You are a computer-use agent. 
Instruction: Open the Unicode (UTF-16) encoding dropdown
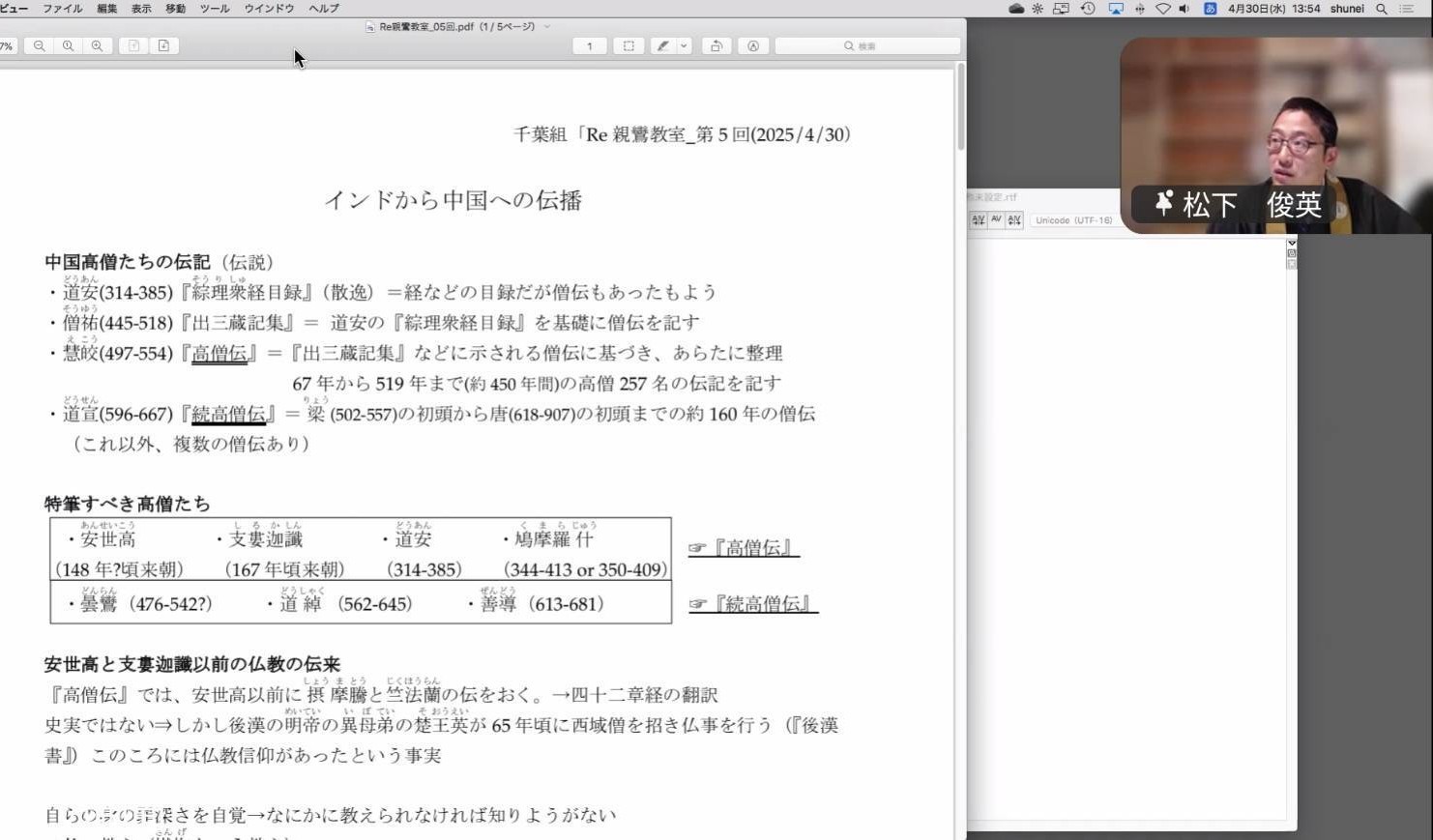point(1073,220)
